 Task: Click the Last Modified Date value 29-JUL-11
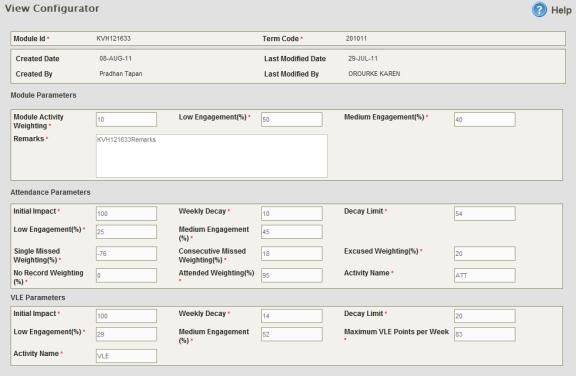click(363, 59)
